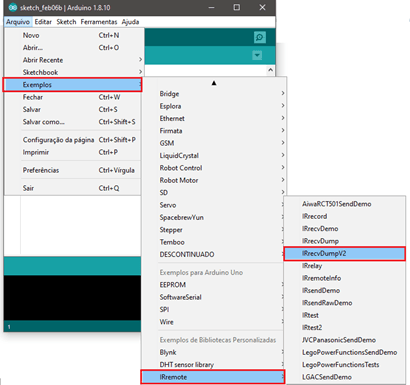Open AiwaRCT501SendDemo example

coord(345,204)
